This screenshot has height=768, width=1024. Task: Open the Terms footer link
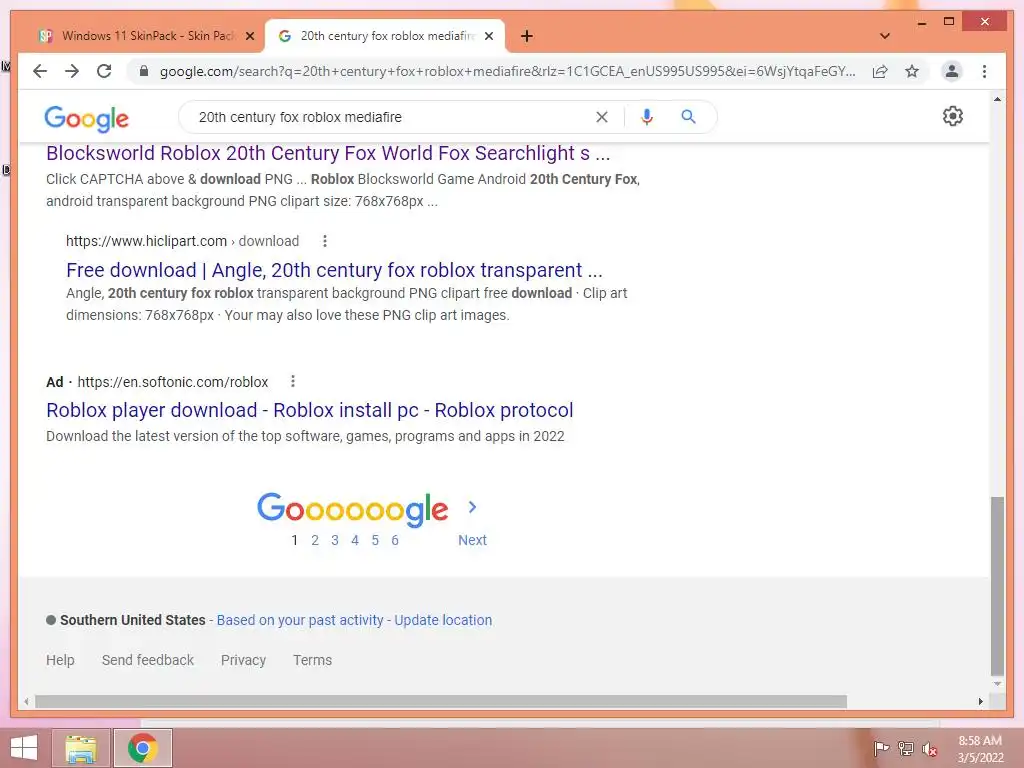[312, 660]
